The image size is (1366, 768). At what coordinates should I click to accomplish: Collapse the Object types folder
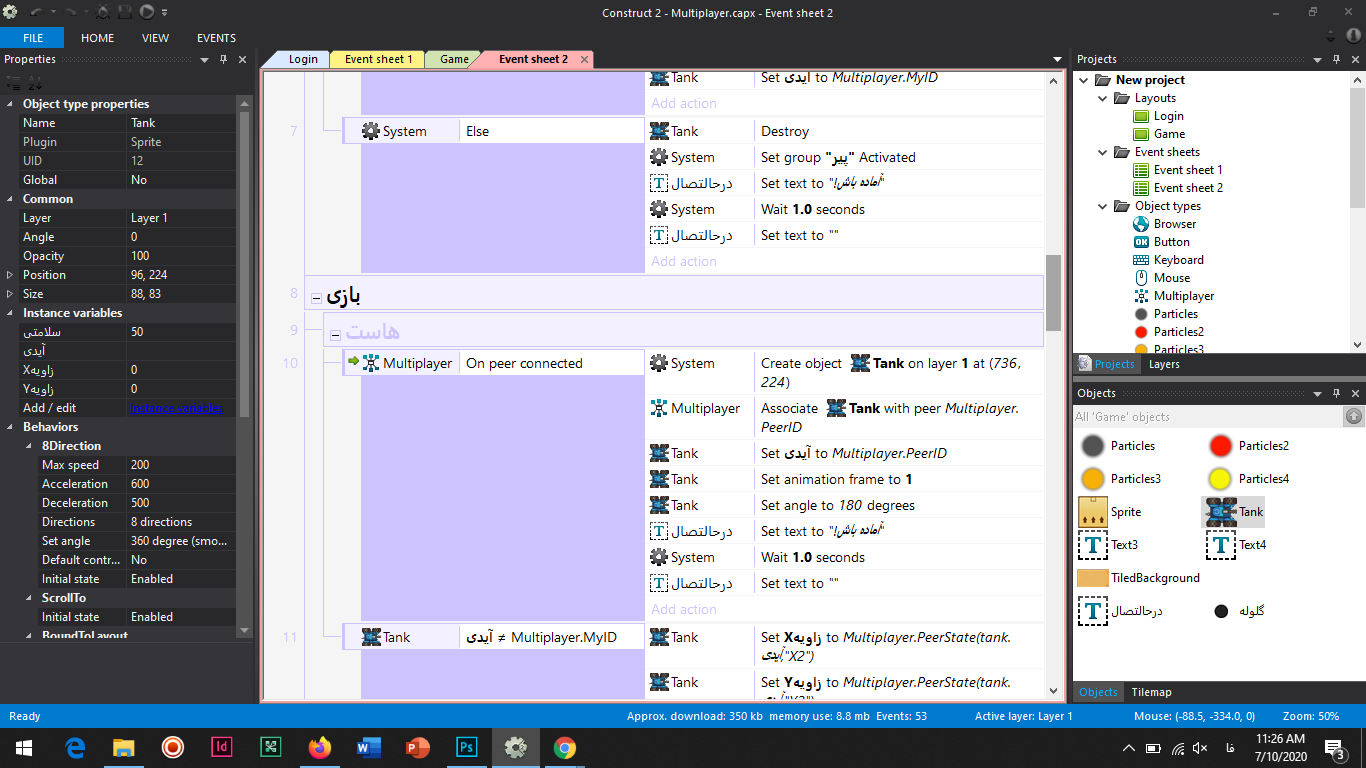[x=1102, y=206]
